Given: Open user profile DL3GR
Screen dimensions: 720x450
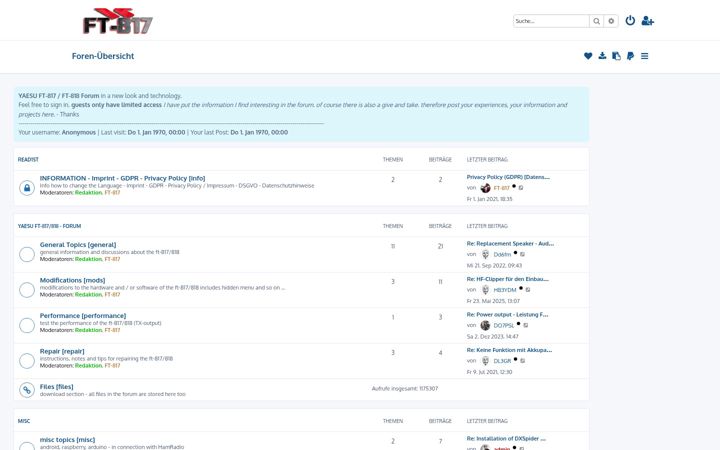Looking at the screenshot, I should click(x=502, y=361).
